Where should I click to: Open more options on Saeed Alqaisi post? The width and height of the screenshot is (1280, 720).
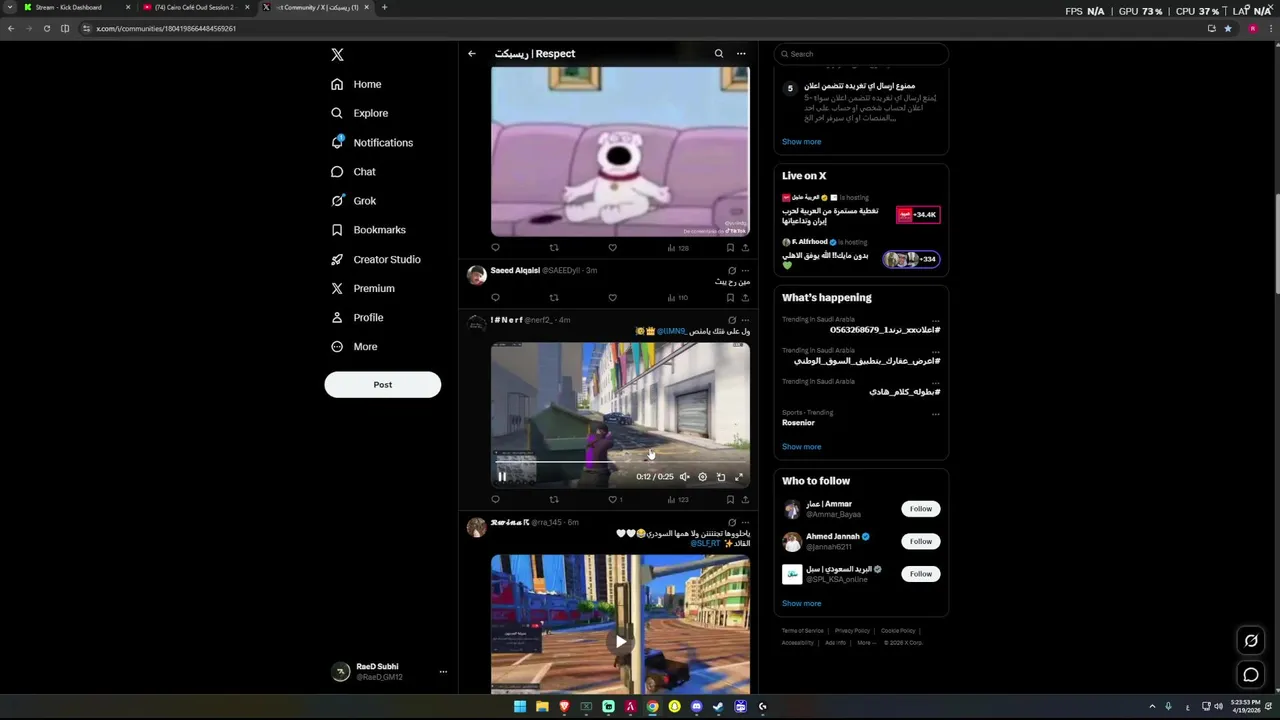point(745,270)
